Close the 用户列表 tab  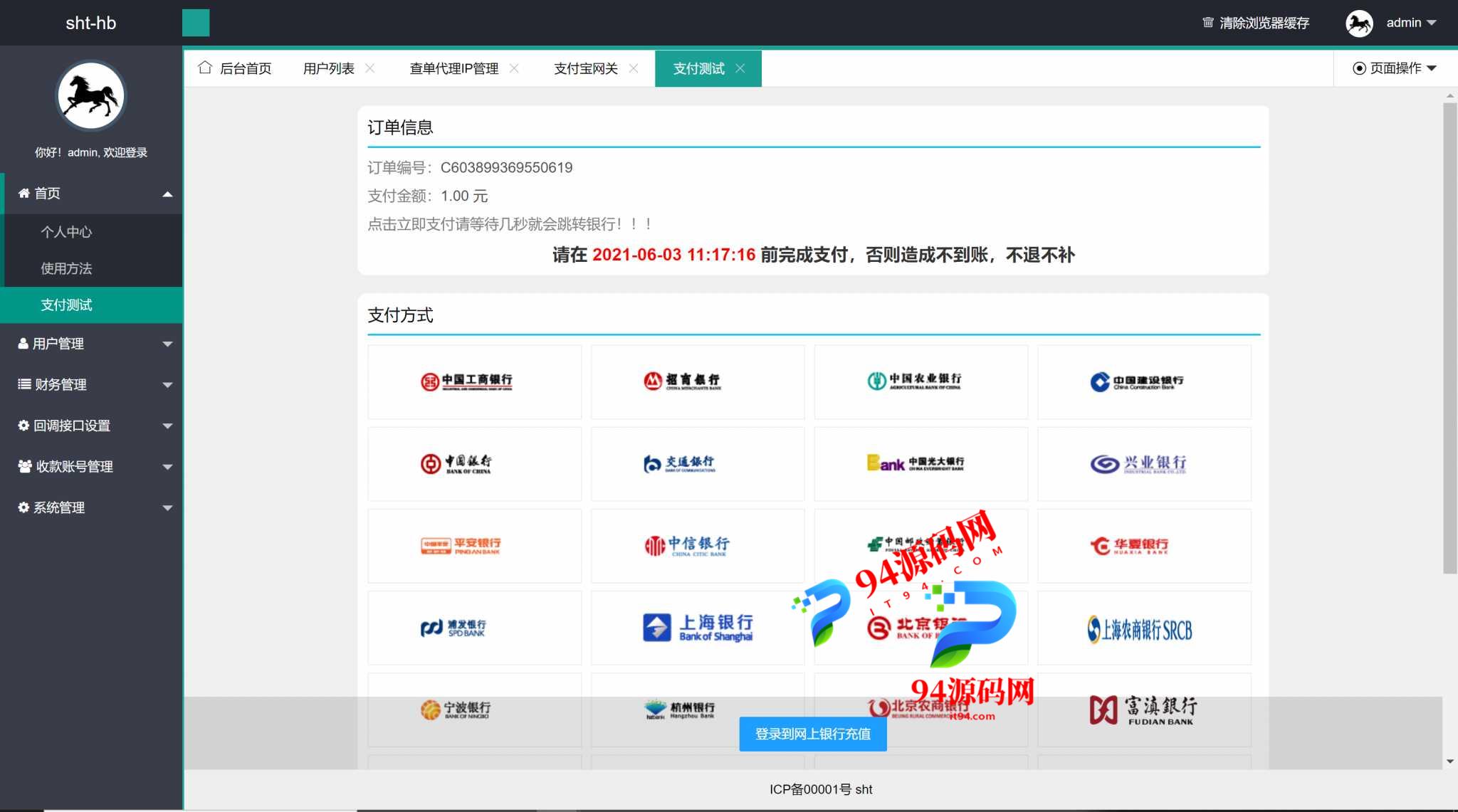(x=370, y=68)
